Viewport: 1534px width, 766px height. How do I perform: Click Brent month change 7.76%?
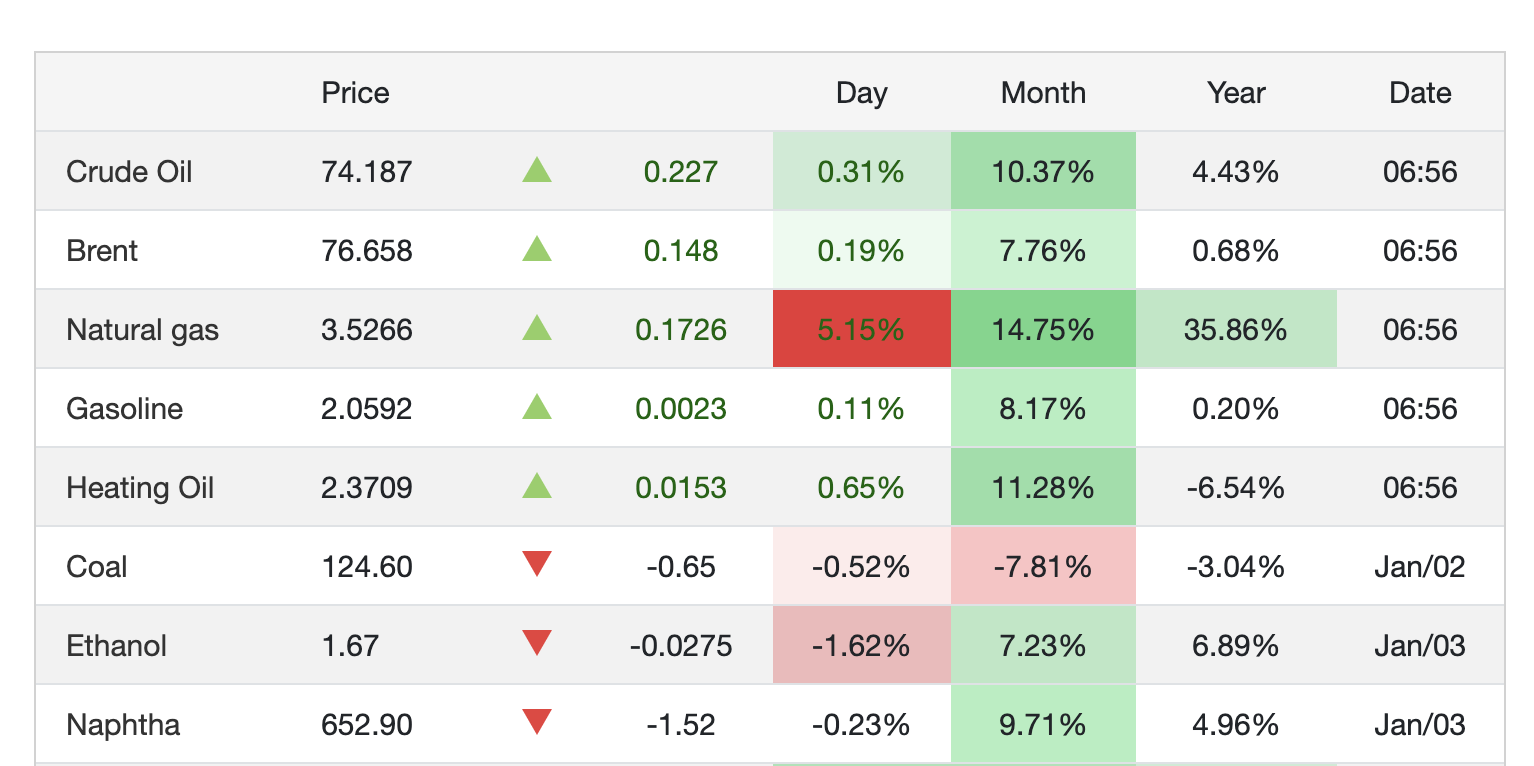(1043, 251)
